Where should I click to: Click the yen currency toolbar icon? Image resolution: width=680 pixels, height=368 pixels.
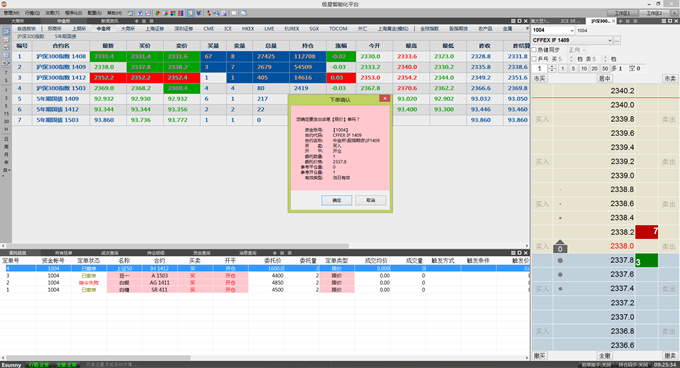pos(199,13)
